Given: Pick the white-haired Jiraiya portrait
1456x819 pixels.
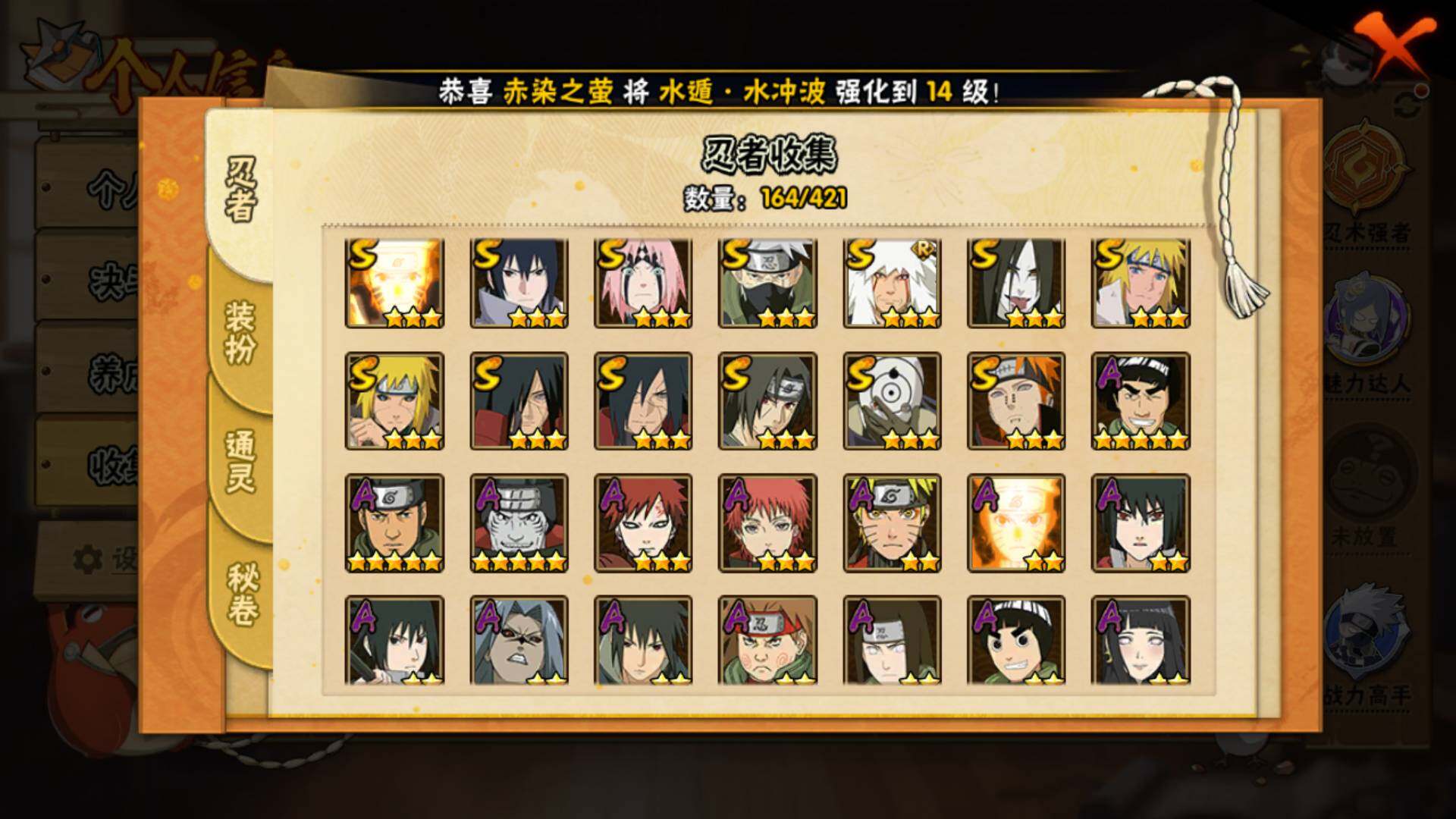Looking at the screenshot, I should pos(892,283).
